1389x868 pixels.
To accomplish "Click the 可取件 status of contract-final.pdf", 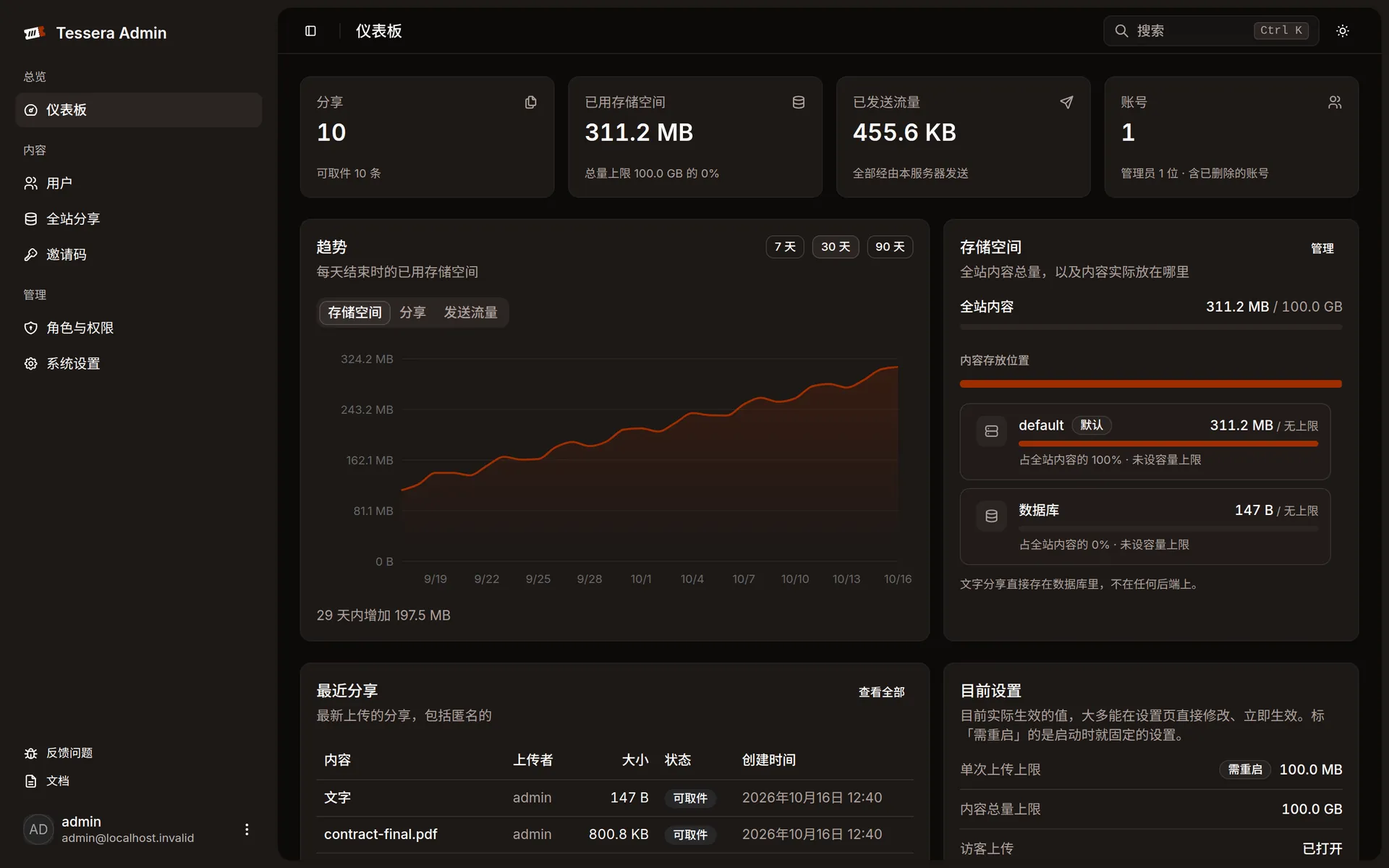I will pyautogui.click(x=690, y=835).
